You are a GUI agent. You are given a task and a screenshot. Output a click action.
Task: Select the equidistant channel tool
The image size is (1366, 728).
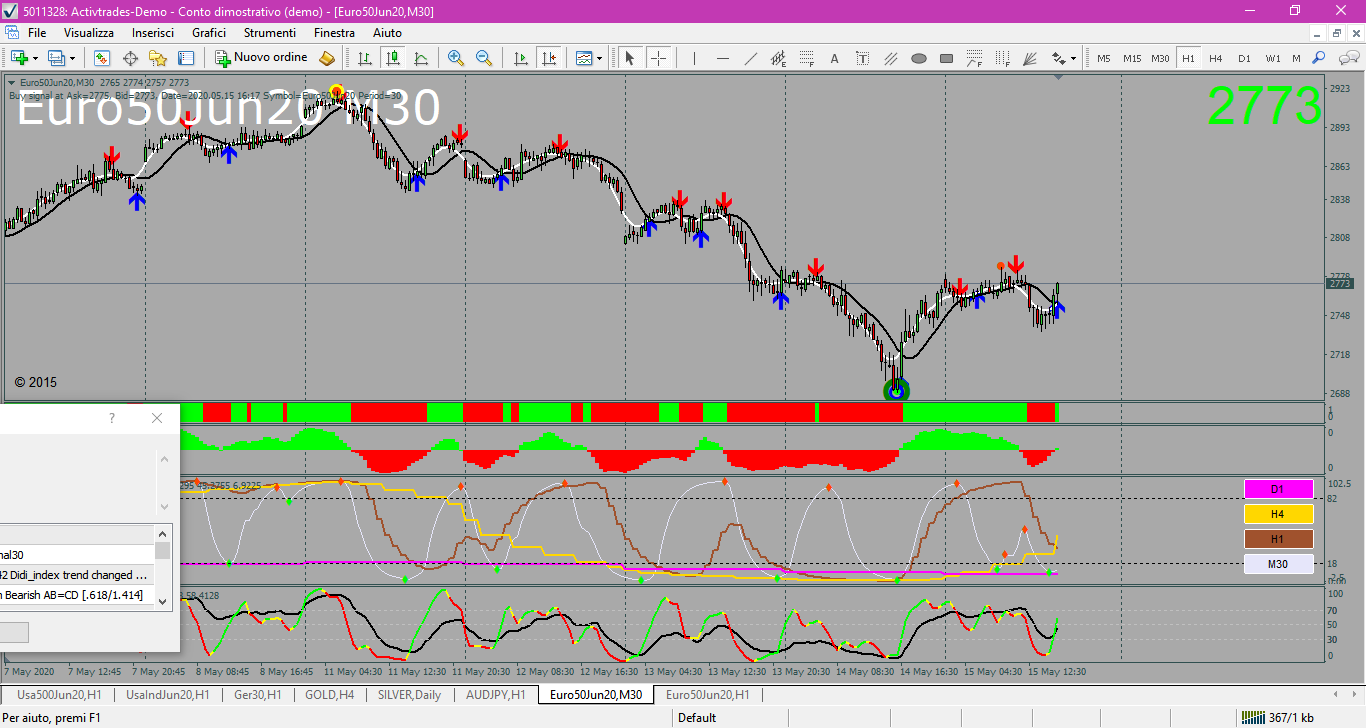(x=779, y=58)
